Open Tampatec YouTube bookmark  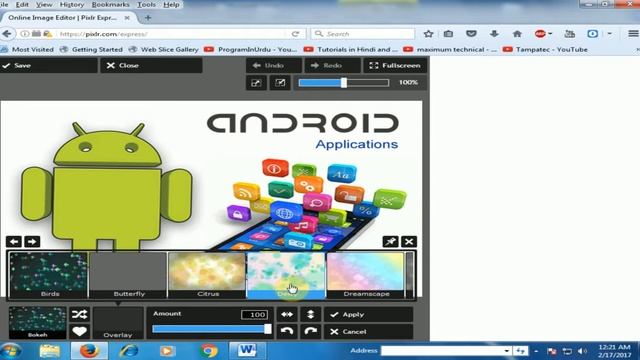click(545, 49)
